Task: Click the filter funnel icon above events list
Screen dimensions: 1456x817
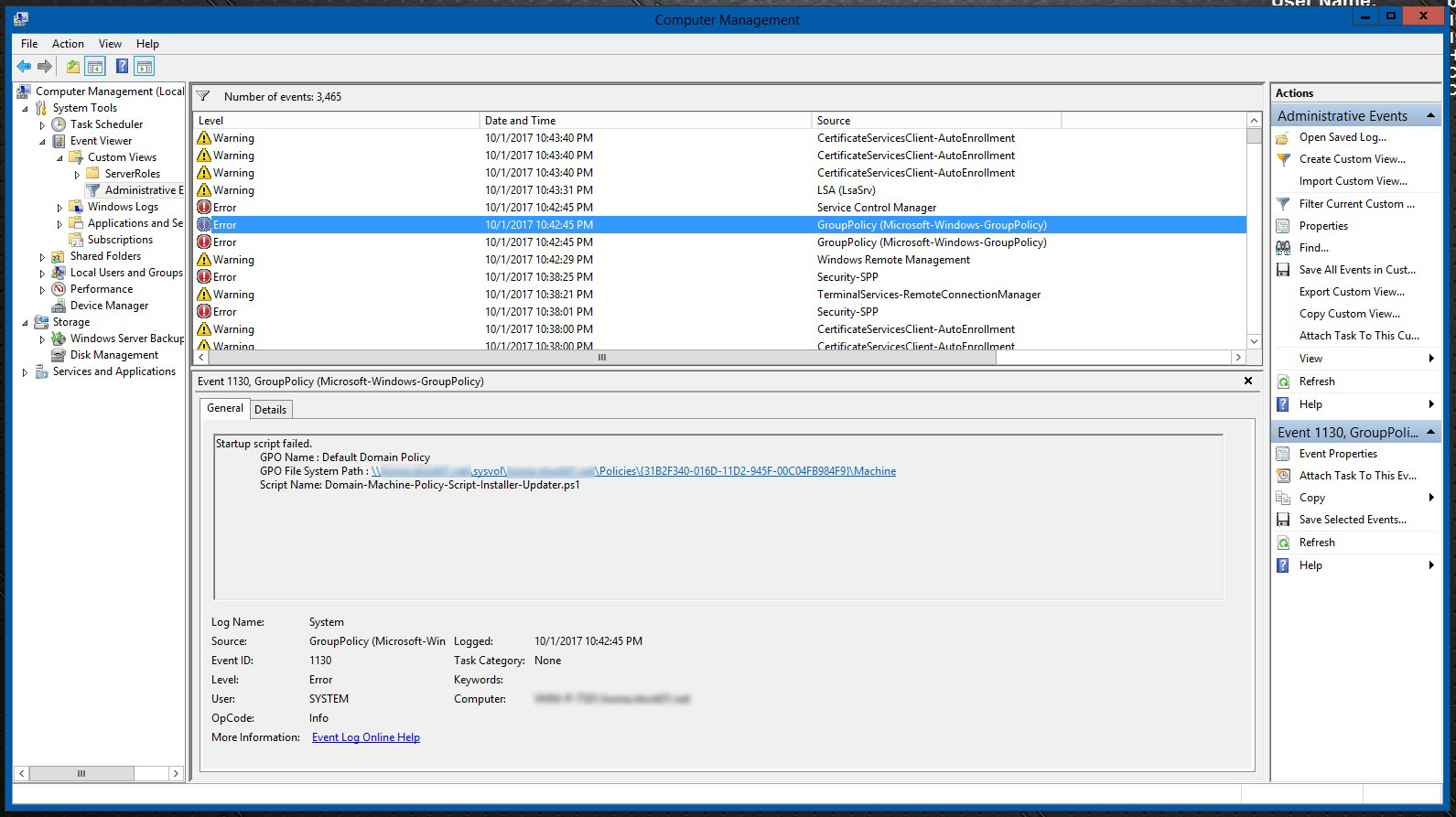Action: point(203,96)
